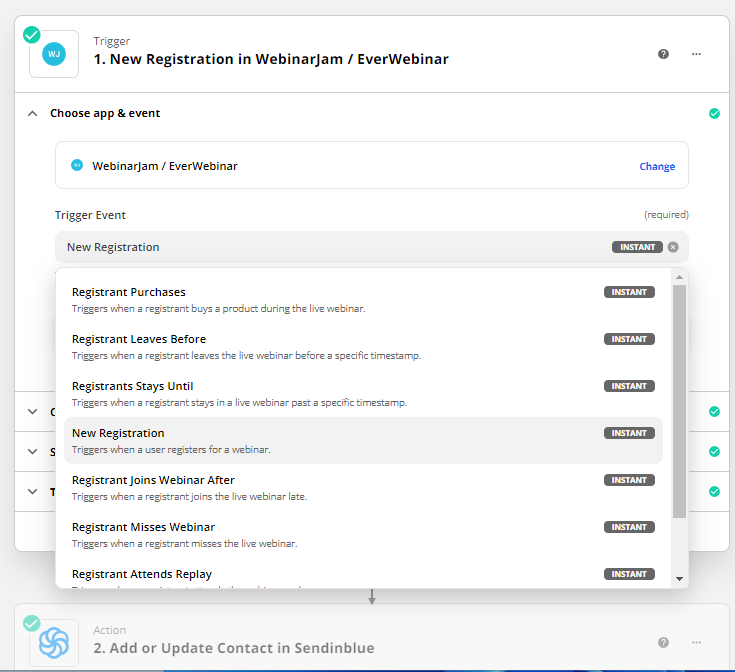
Task: Click the Change app link
Action: click(x=657, y=166)
